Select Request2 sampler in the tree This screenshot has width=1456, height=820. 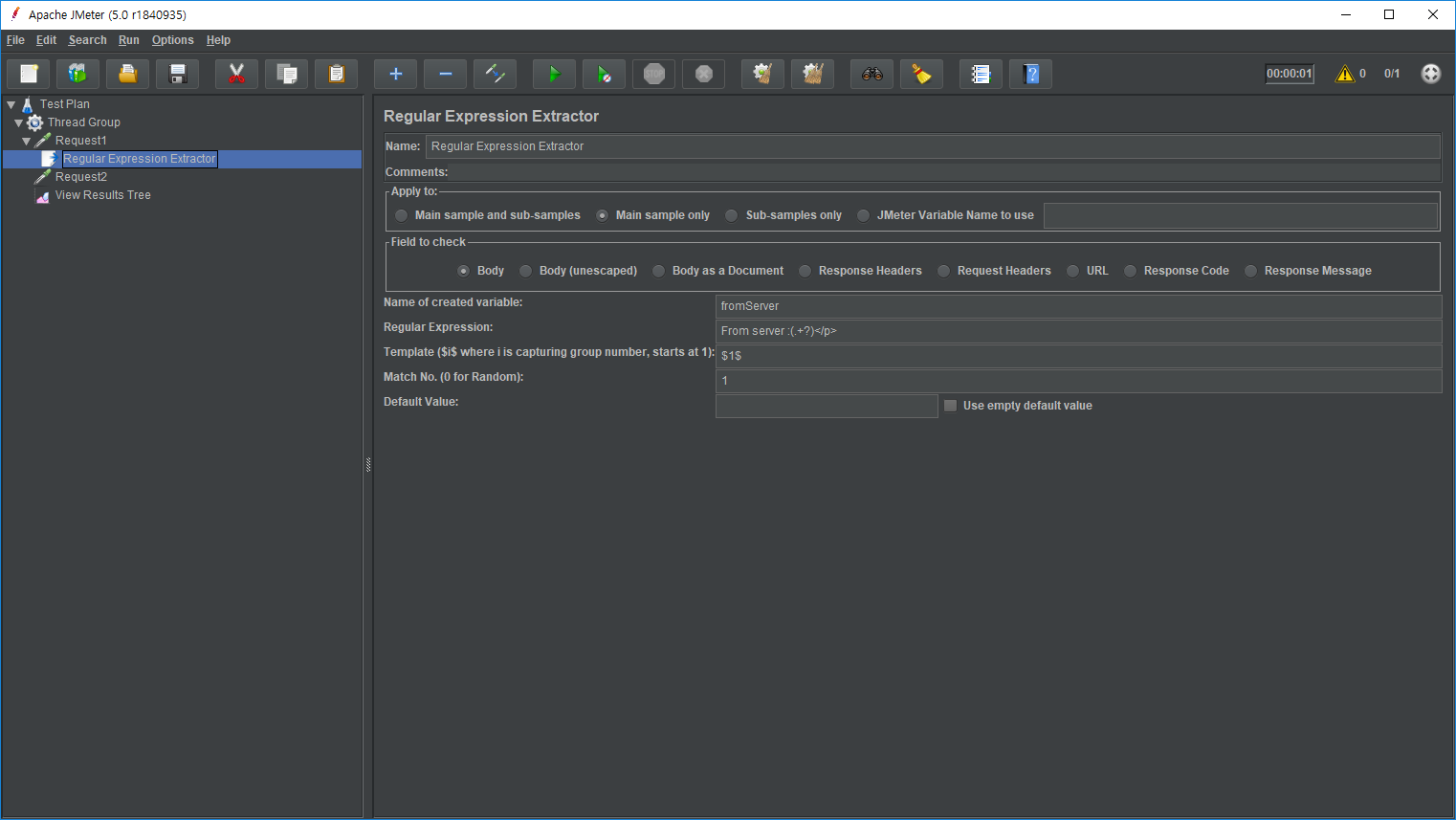81,177
